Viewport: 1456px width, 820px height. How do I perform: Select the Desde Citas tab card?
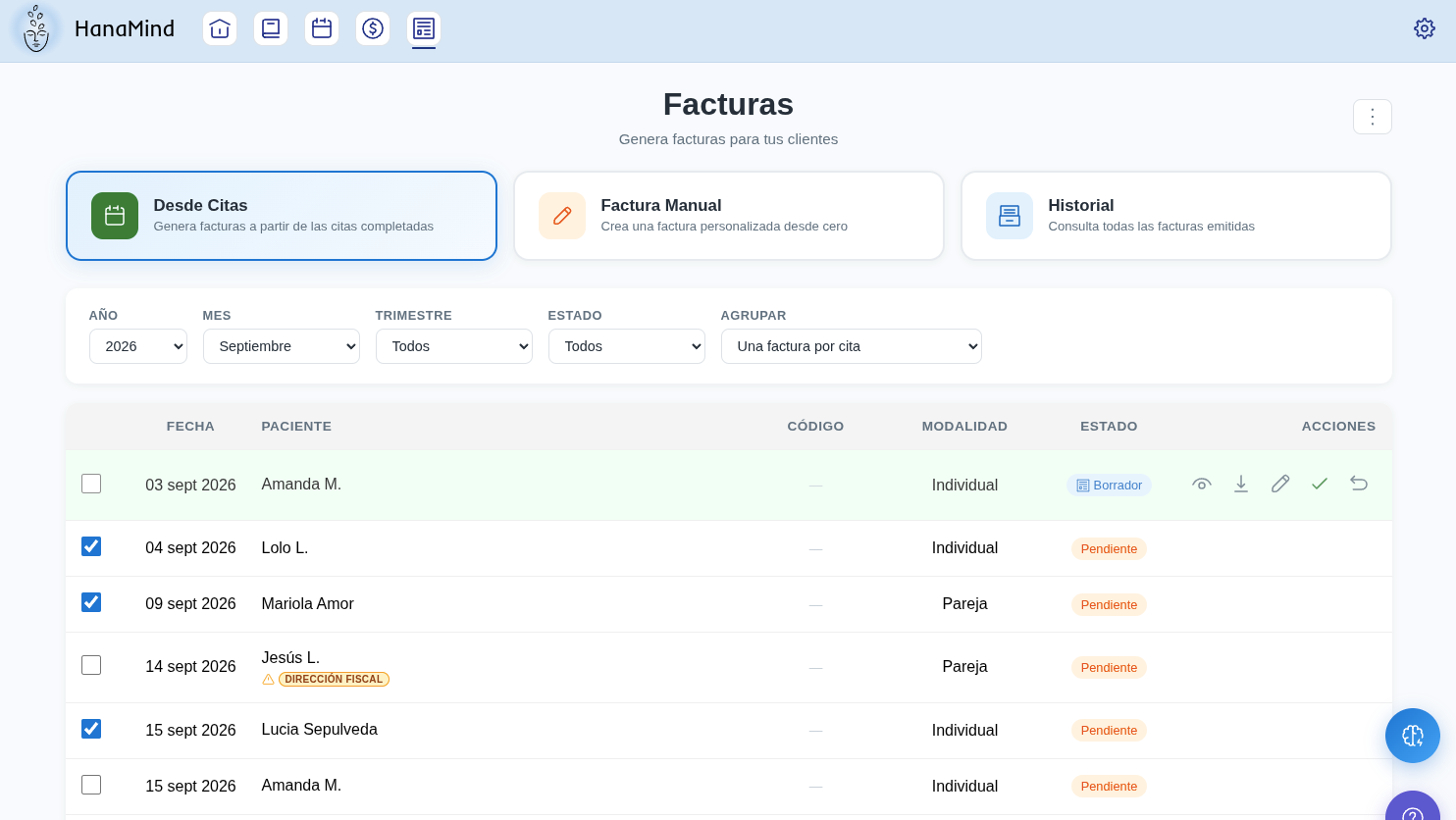282,216
